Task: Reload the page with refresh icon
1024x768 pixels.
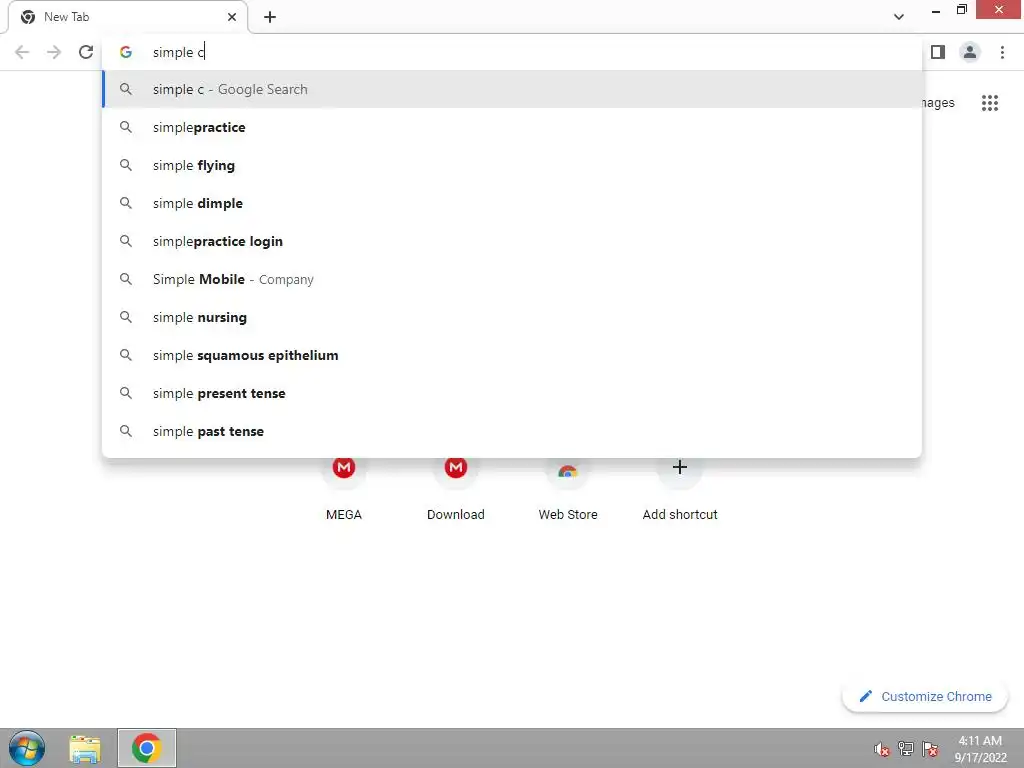Action: 86,52
